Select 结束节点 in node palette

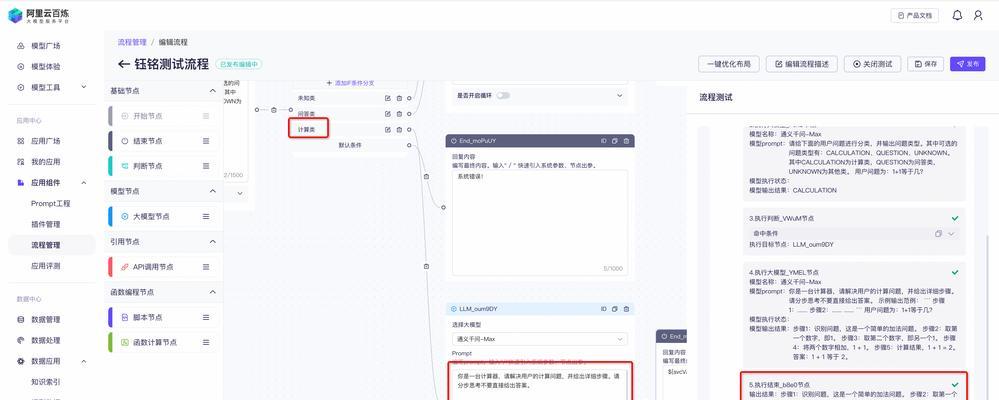click(x=165, y=141)
